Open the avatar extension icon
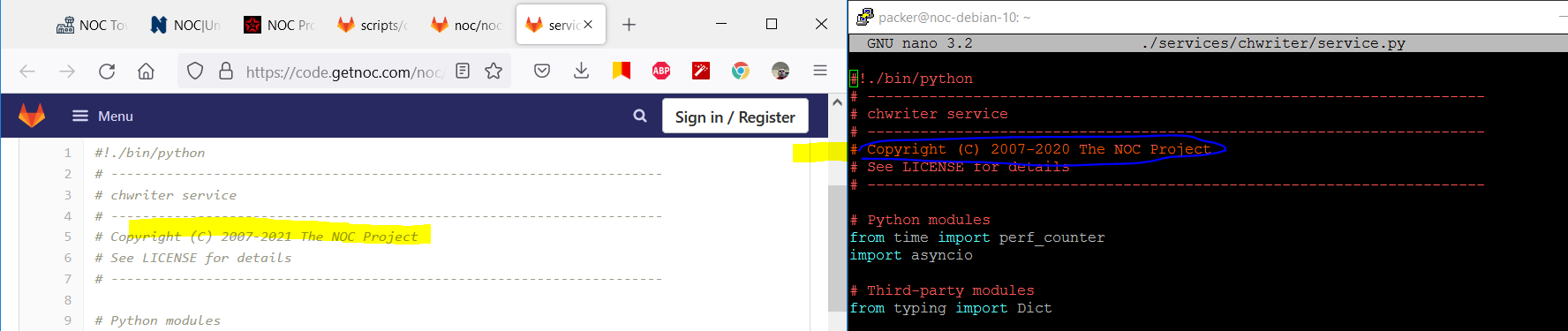 pyautogui.click(x=780, y=71)
